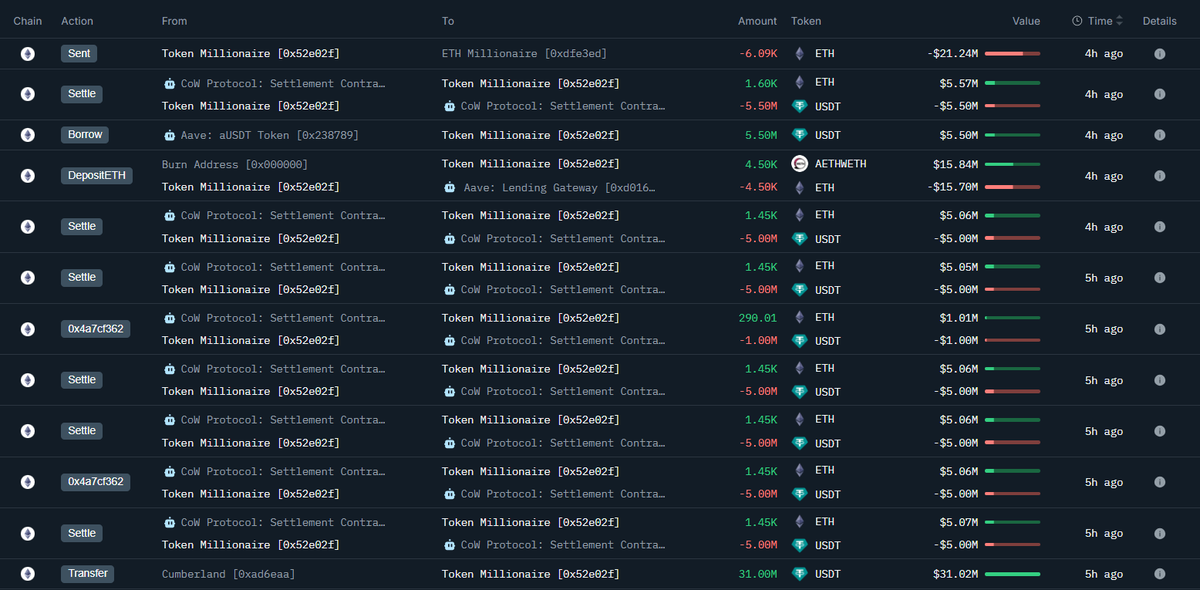Open Token Millionaire in the Transfer row
The image size is (1200, 590).
[530, 574]
